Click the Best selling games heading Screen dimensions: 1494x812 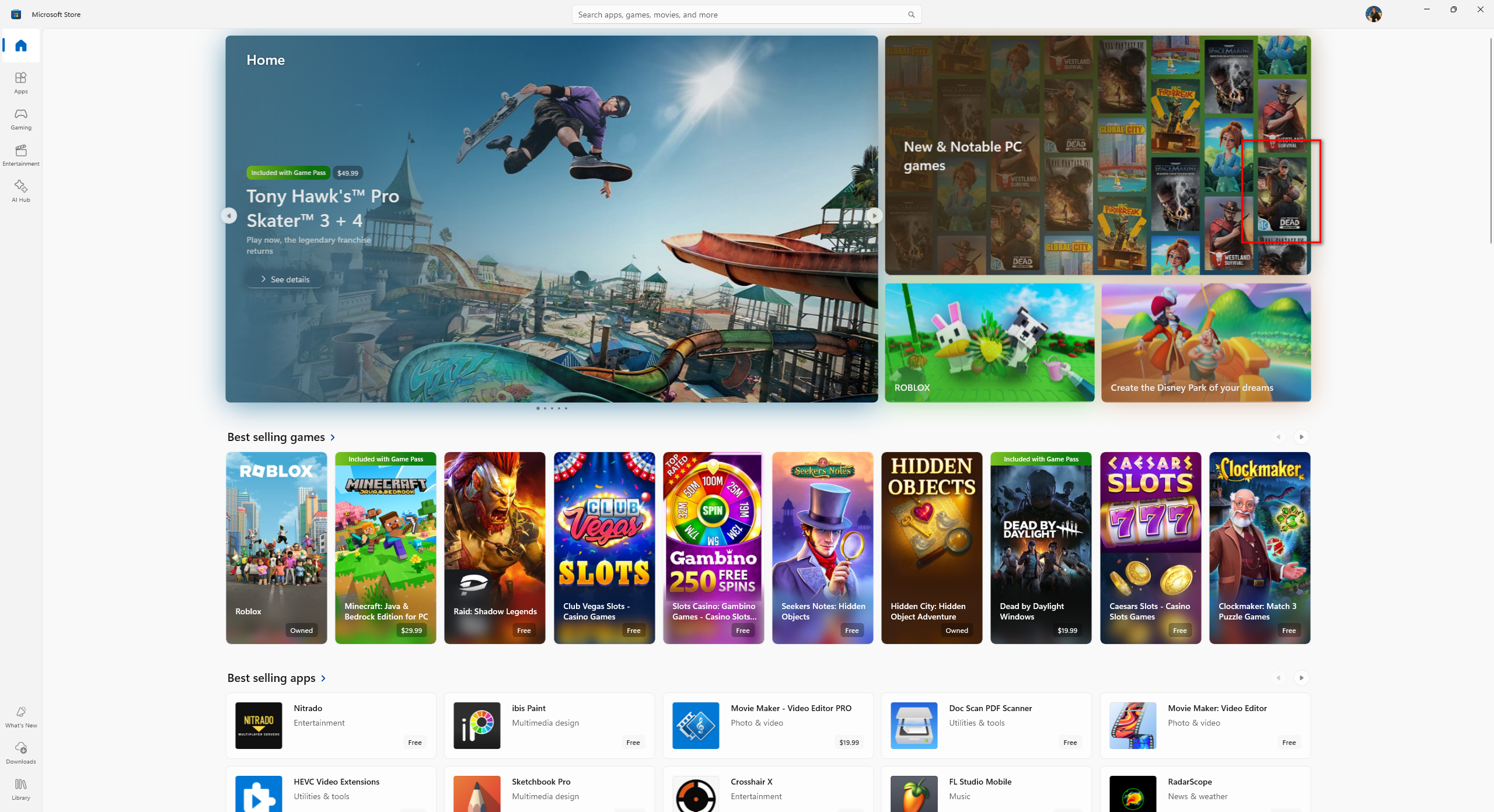276,437
